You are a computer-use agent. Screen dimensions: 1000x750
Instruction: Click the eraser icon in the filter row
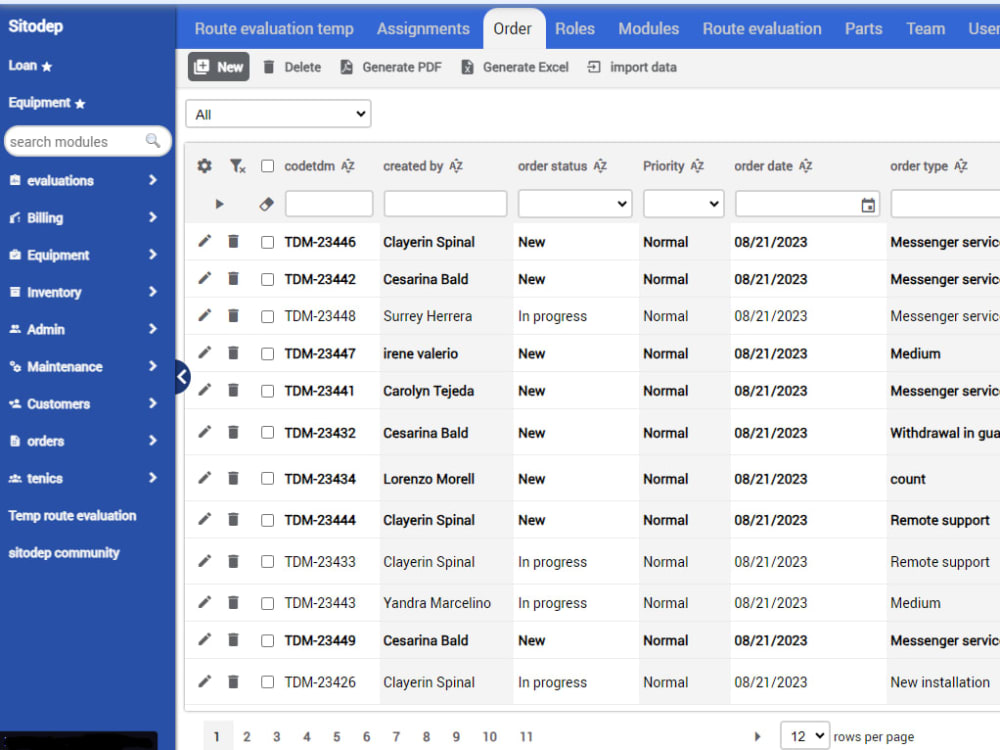267,204
